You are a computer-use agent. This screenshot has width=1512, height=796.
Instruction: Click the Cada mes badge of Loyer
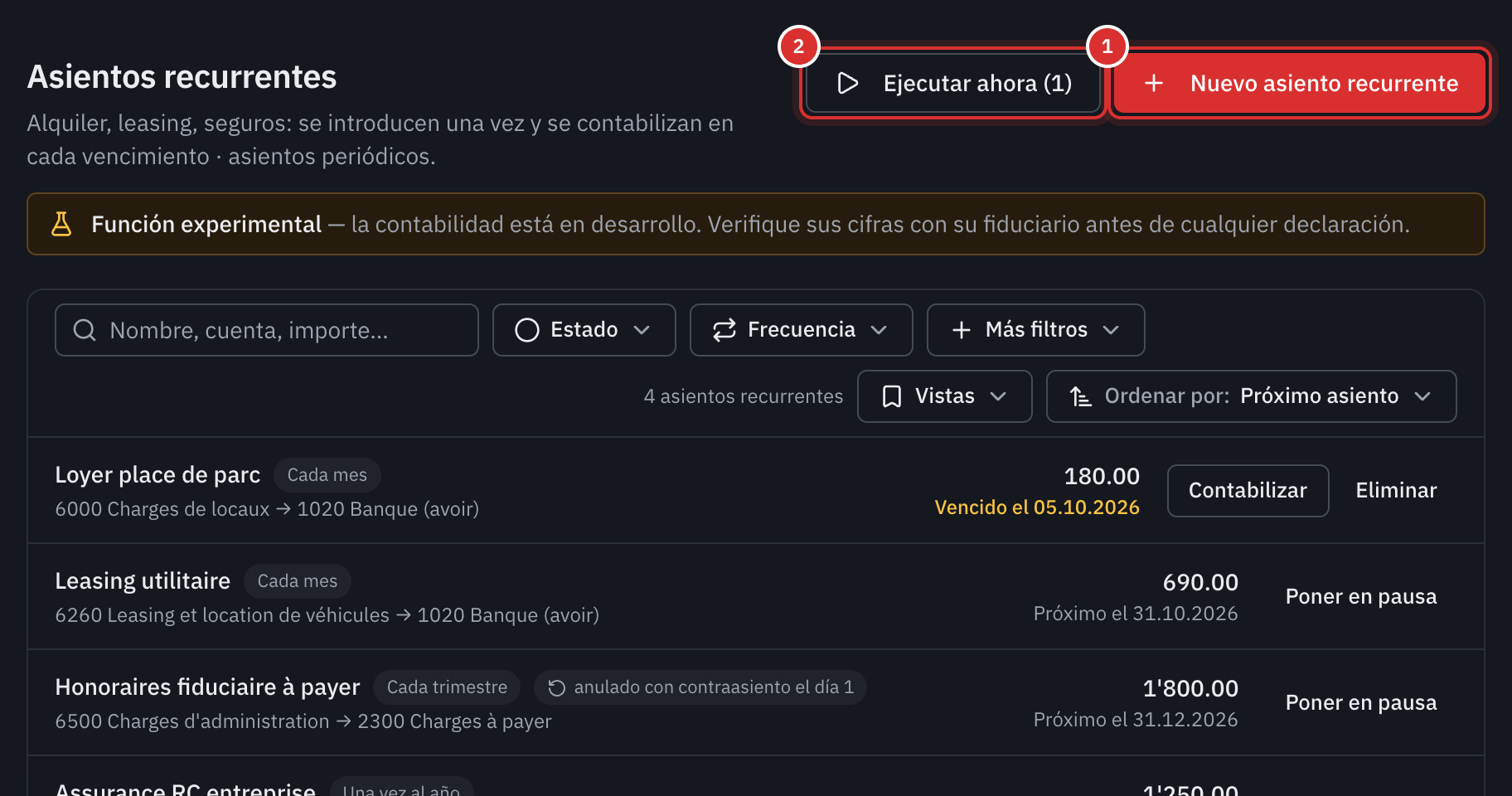click(x=327, y=475)
